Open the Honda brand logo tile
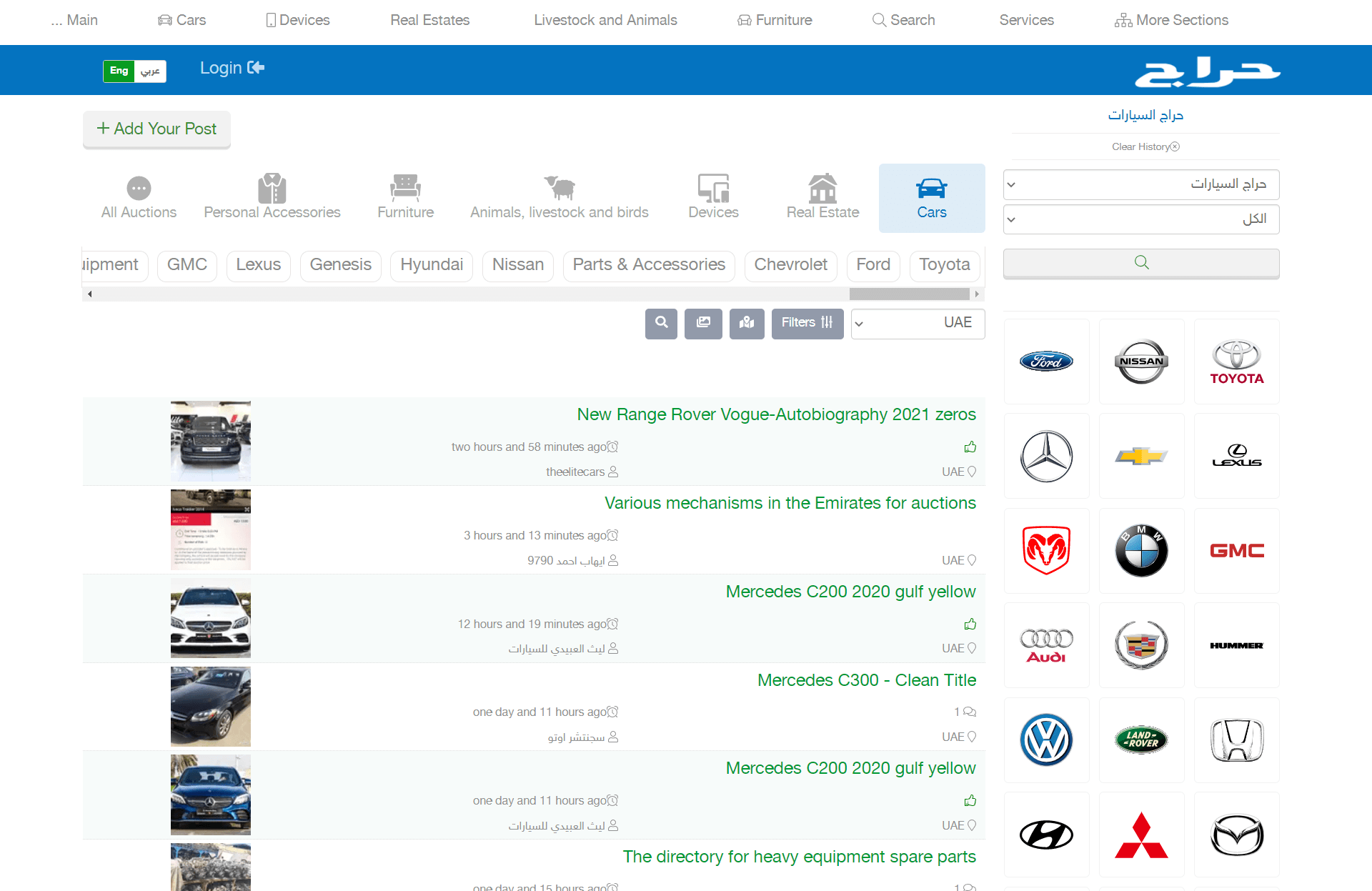This screenshot has height=891, width=1372. point(1237,740)
